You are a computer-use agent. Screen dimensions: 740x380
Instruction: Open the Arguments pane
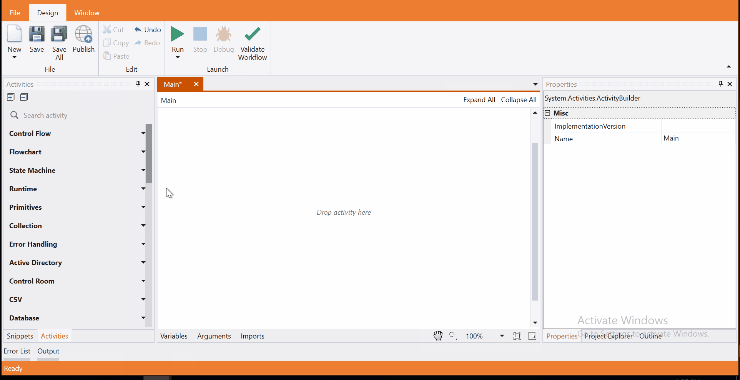coord(214,336)
